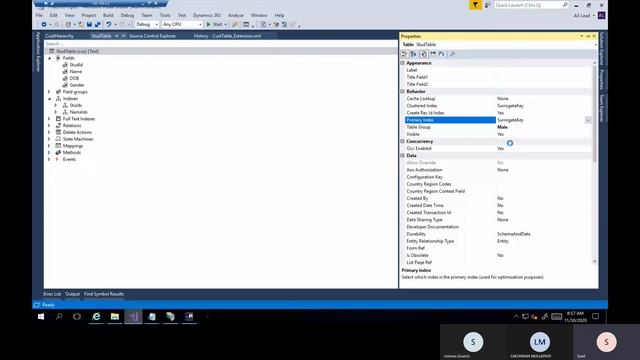Click the Save icon in the toolbar
The height and width of the screenshot is (360, 640).
[89, 24]
